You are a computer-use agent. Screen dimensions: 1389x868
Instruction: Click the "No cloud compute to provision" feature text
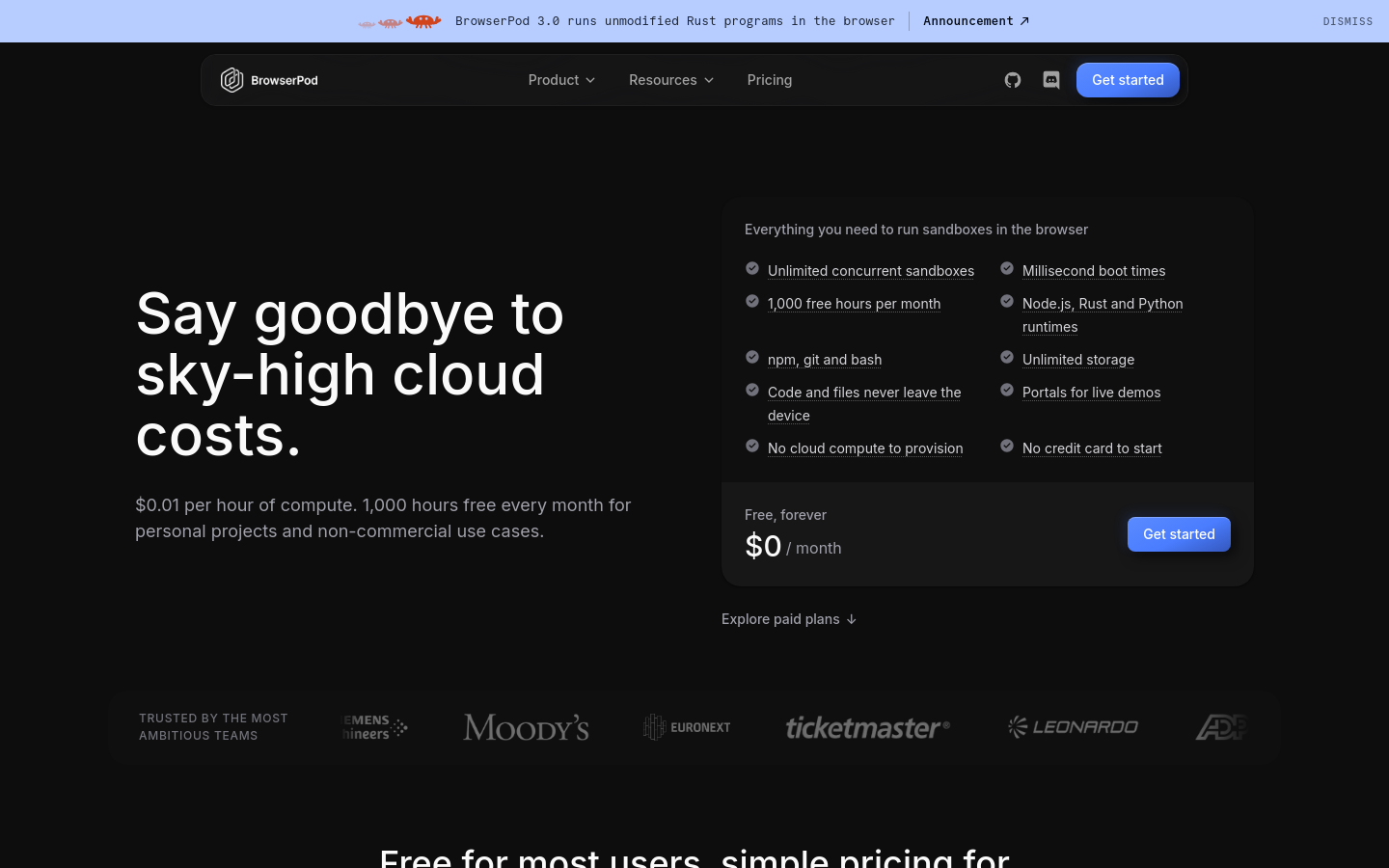pyautogui.click(x=865, y=448)
